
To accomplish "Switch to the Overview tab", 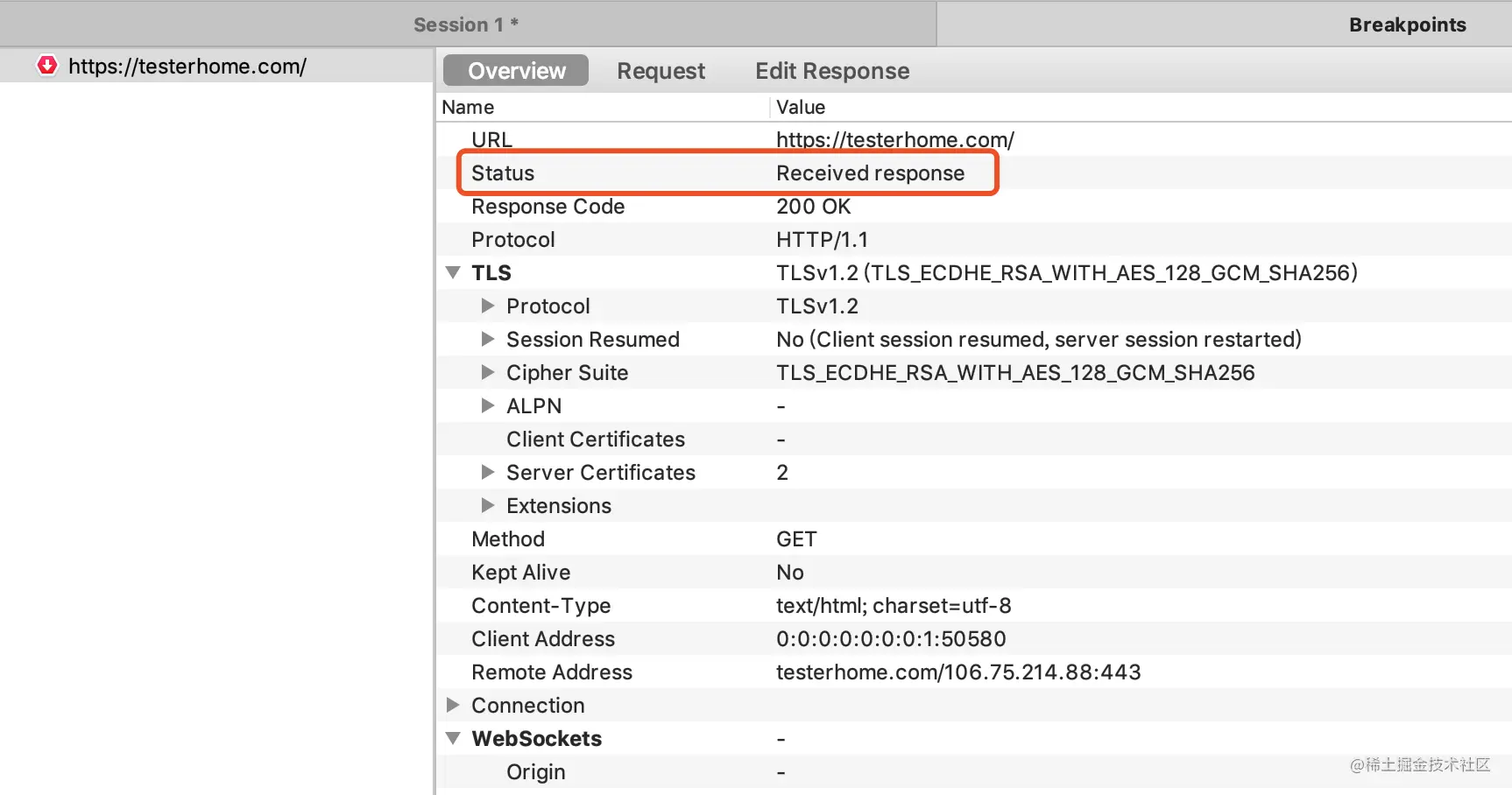I will pyautogui.click(x=516, y=71).
